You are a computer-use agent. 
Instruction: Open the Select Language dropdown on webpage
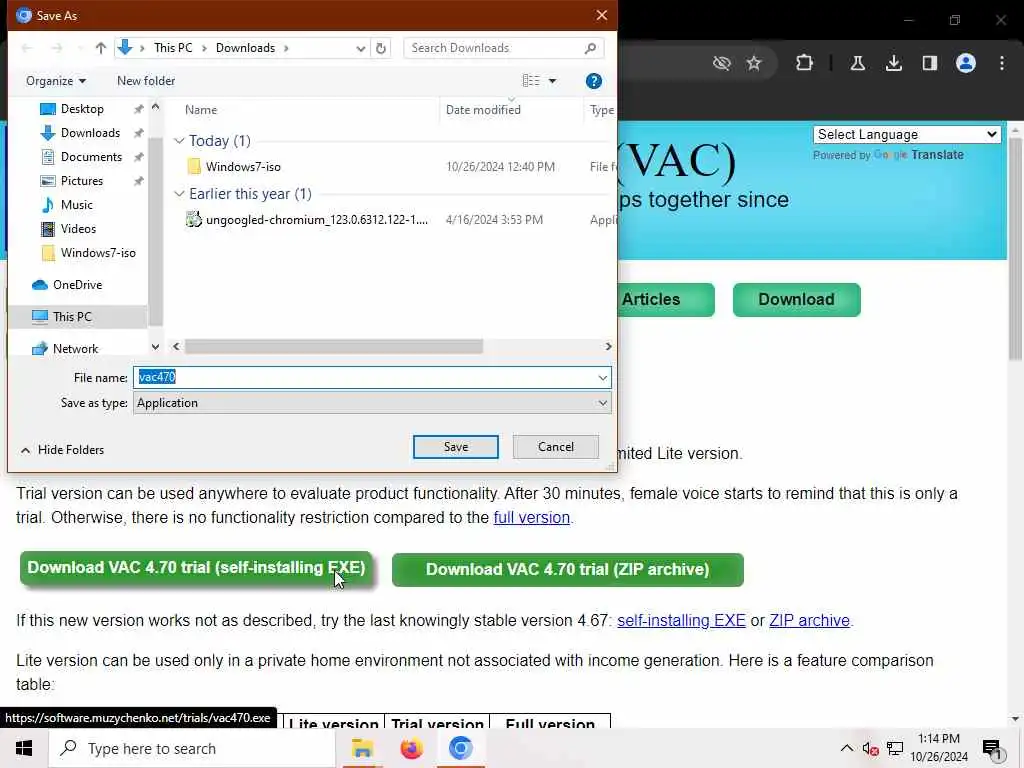click(x=907, y=135)
